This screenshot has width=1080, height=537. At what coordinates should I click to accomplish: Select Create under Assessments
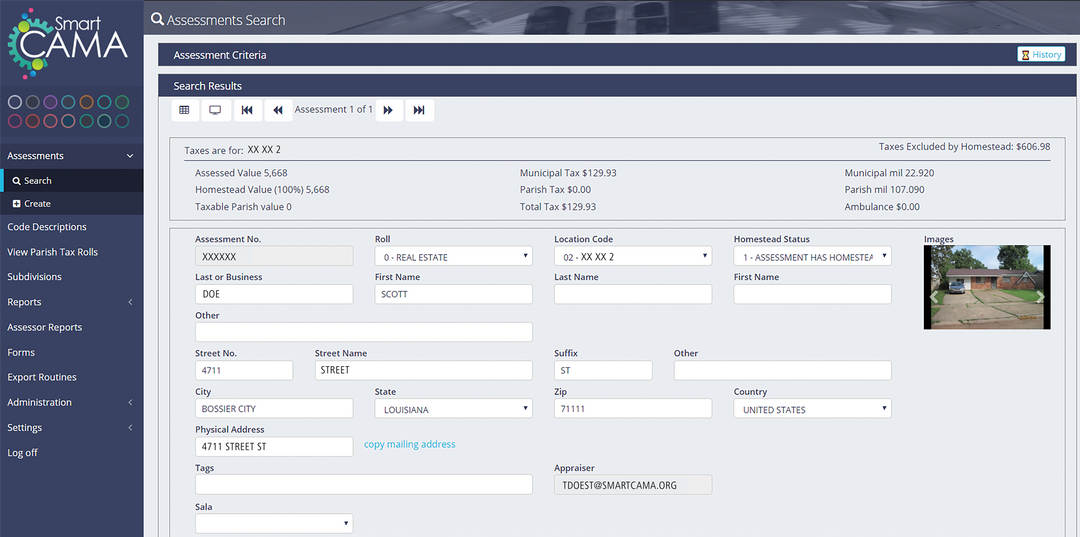coord(38,204)
